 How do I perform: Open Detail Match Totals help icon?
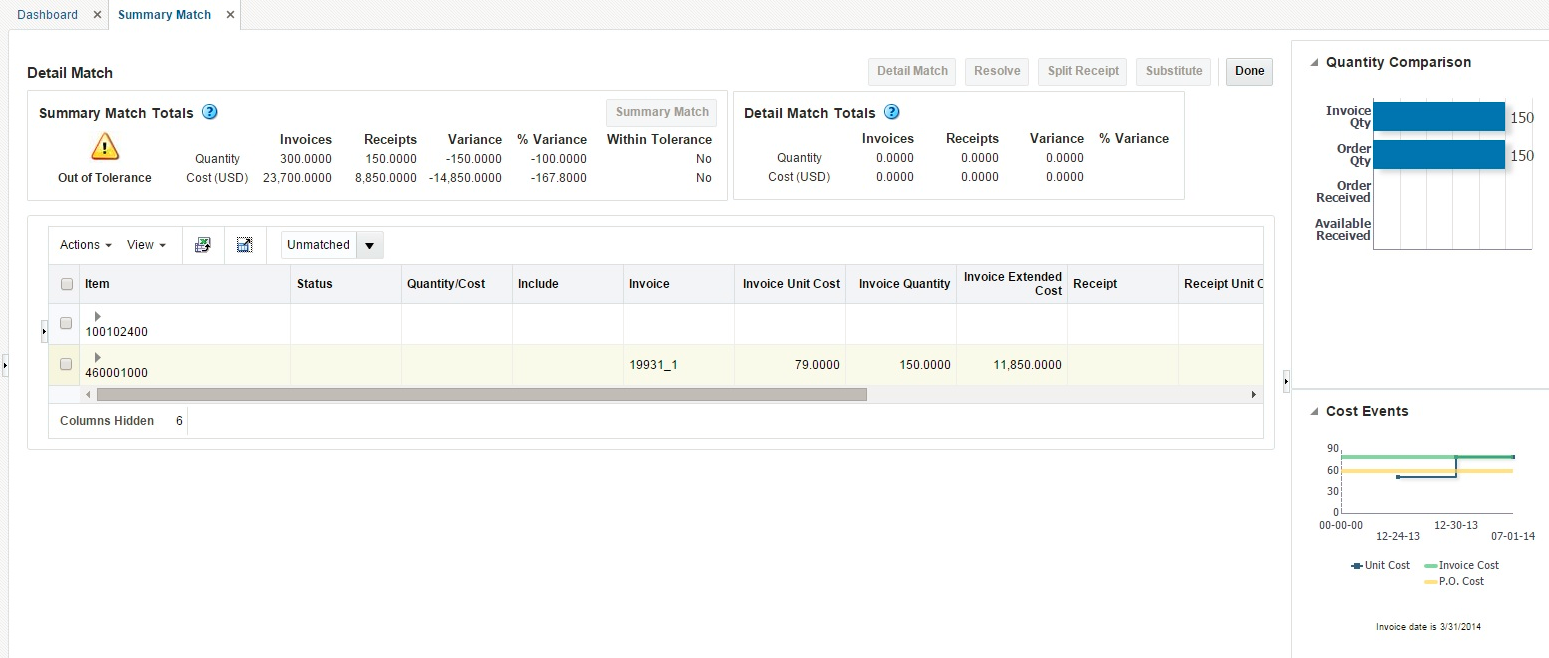tap(892, 112)
